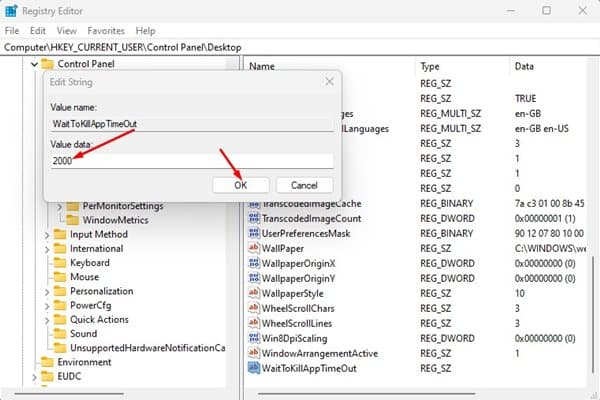Expand the Quick Actions key
Viewport: 600px width, 400px height.
47,320
